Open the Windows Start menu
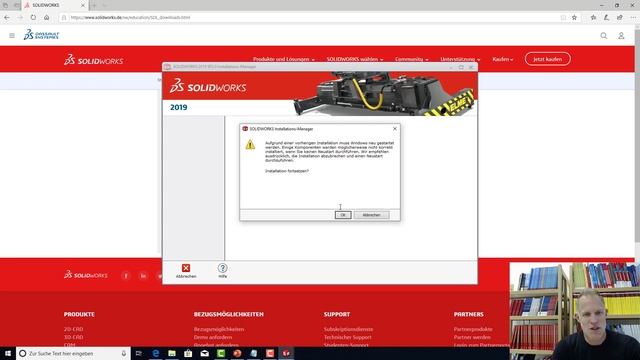Image resolution: width=640 pixels, height=360 pixels. [x=8, y=353]
